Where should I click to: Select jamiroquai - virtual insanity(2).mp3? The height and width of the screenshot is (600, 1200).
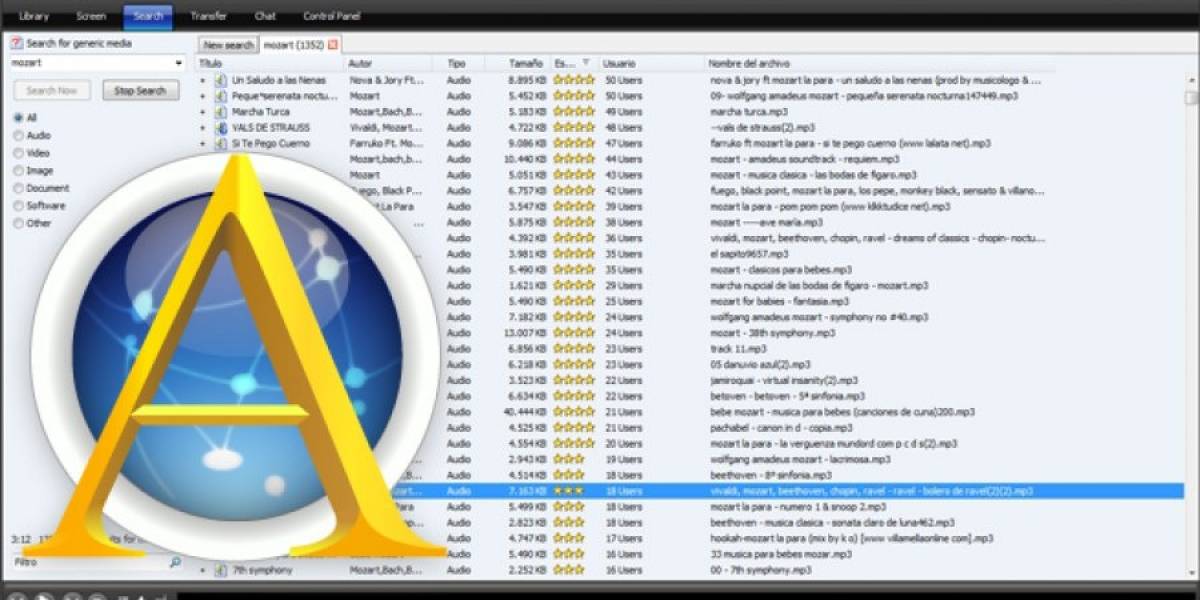(x=784, y=381)
